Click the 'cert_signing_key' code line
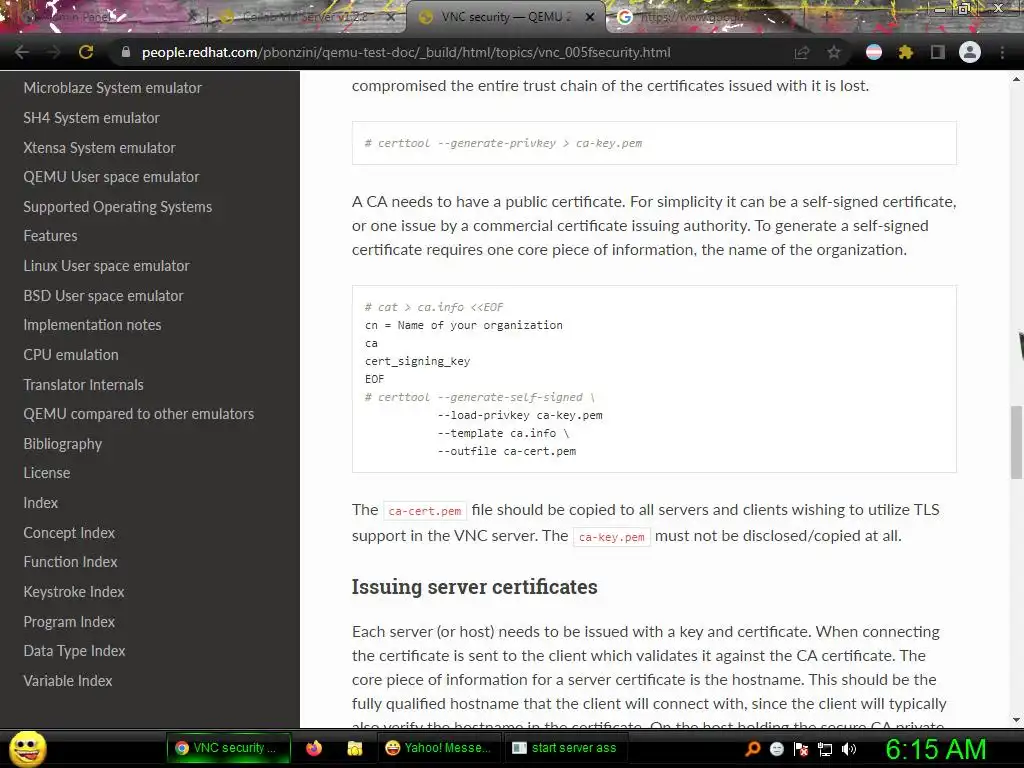 click(x=417, y=361)
